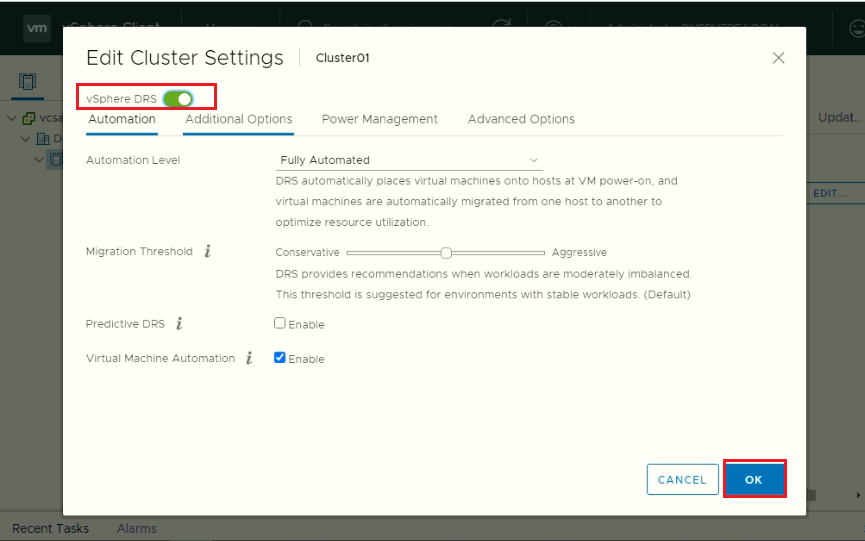The width and height of the screenshot is (865, 541).
Task: Toggle the vSphere DRS switch
Action: click(178, 99)
